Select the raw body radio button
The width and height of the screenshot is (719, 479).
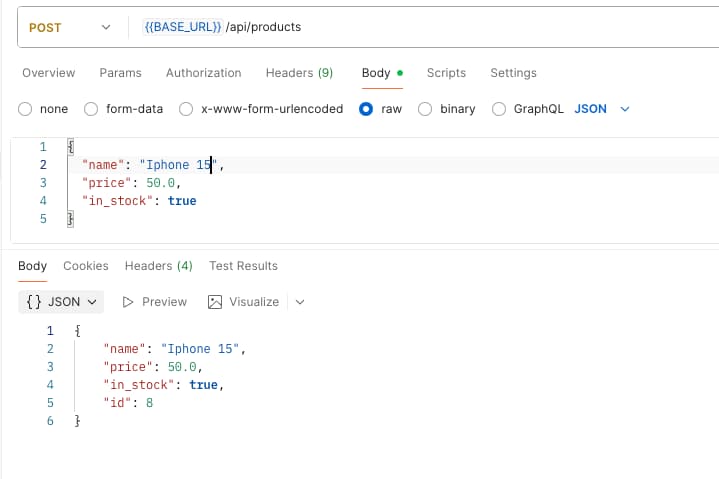coord(366,109)
